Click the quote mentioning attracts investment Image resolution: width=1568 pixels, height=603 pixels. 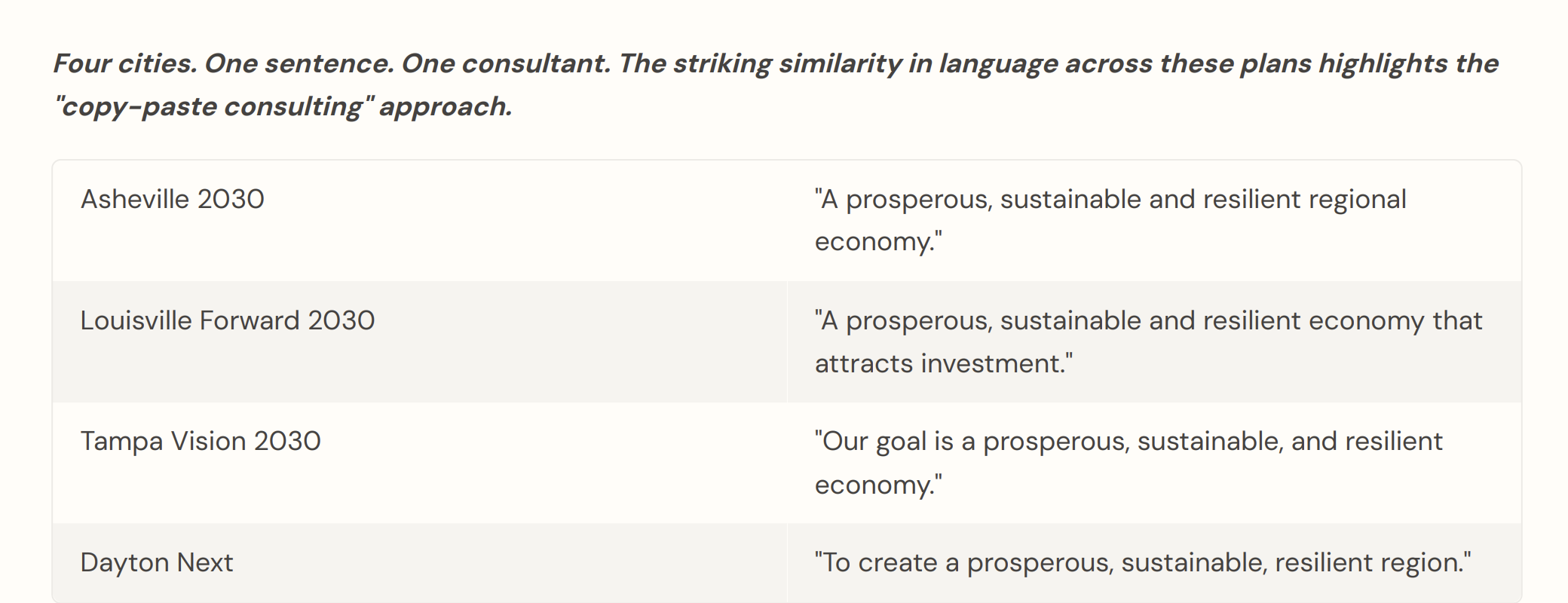click(x=1148, y=341)
